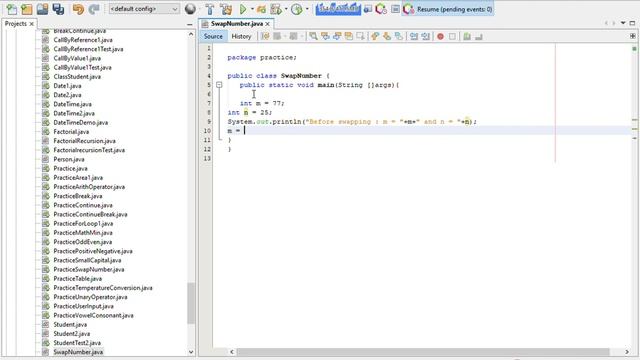This screenshot has width=640, height=360.
Task: Click the Open Project toolbar icon
Action: pos(42,9)
